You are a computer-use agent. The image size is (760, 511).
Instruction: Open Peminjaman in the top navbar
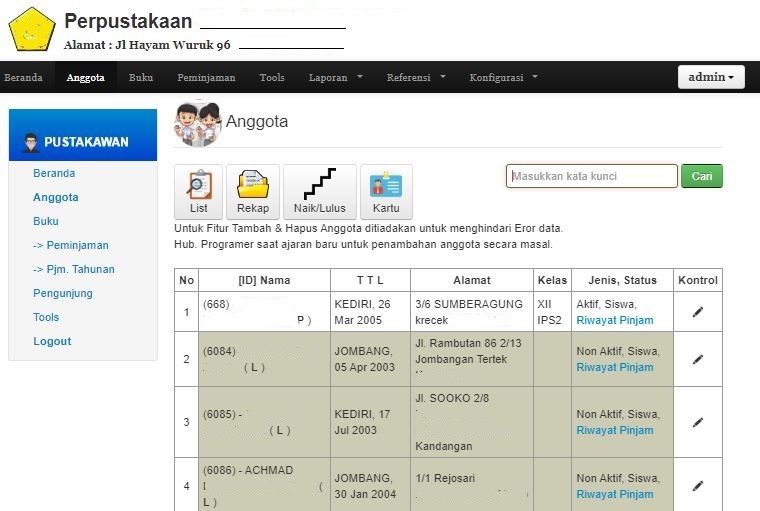206,77
